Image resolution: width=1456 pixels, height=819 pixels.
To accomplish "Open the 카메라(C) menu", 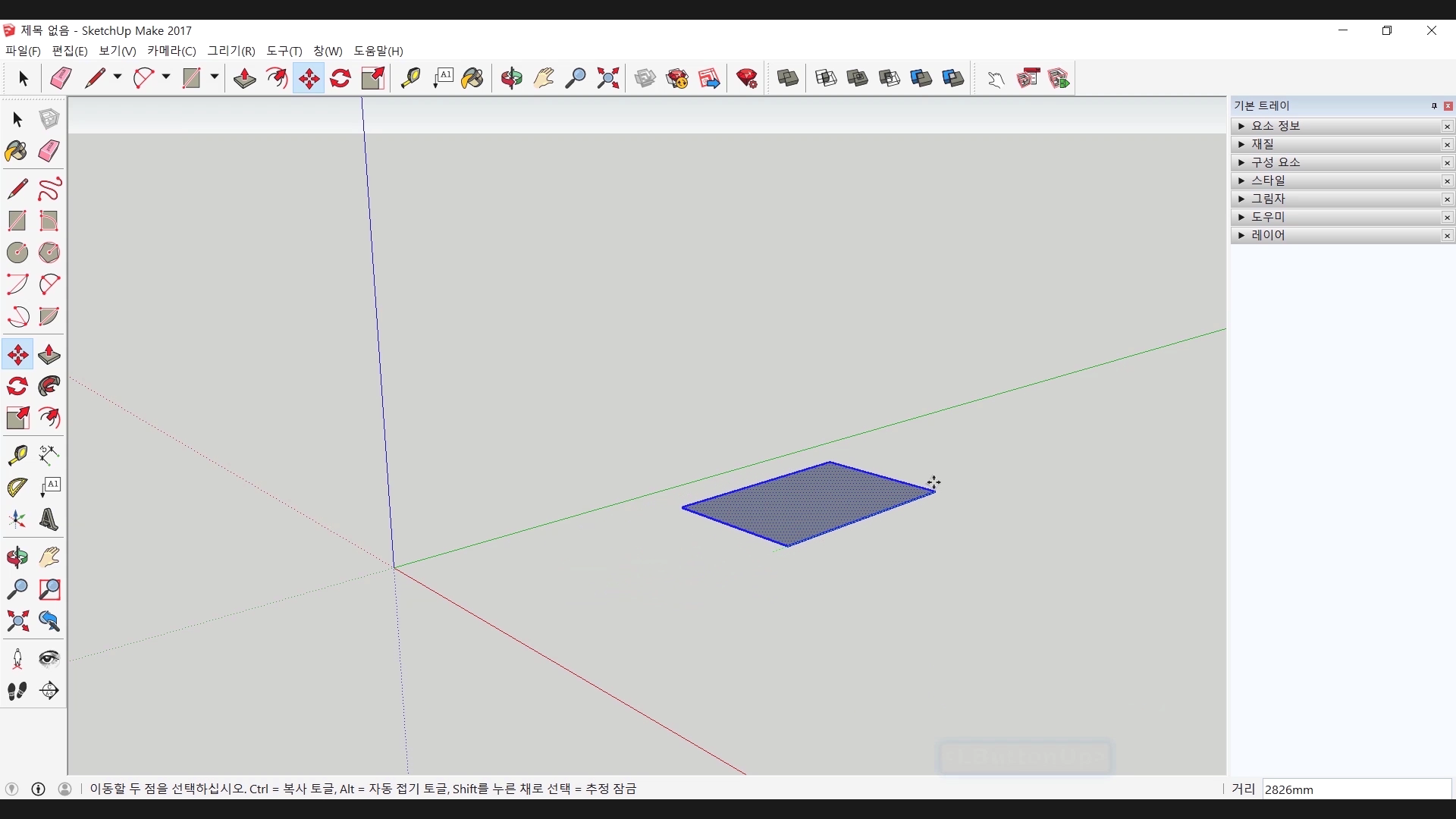I will pos(171,51).
